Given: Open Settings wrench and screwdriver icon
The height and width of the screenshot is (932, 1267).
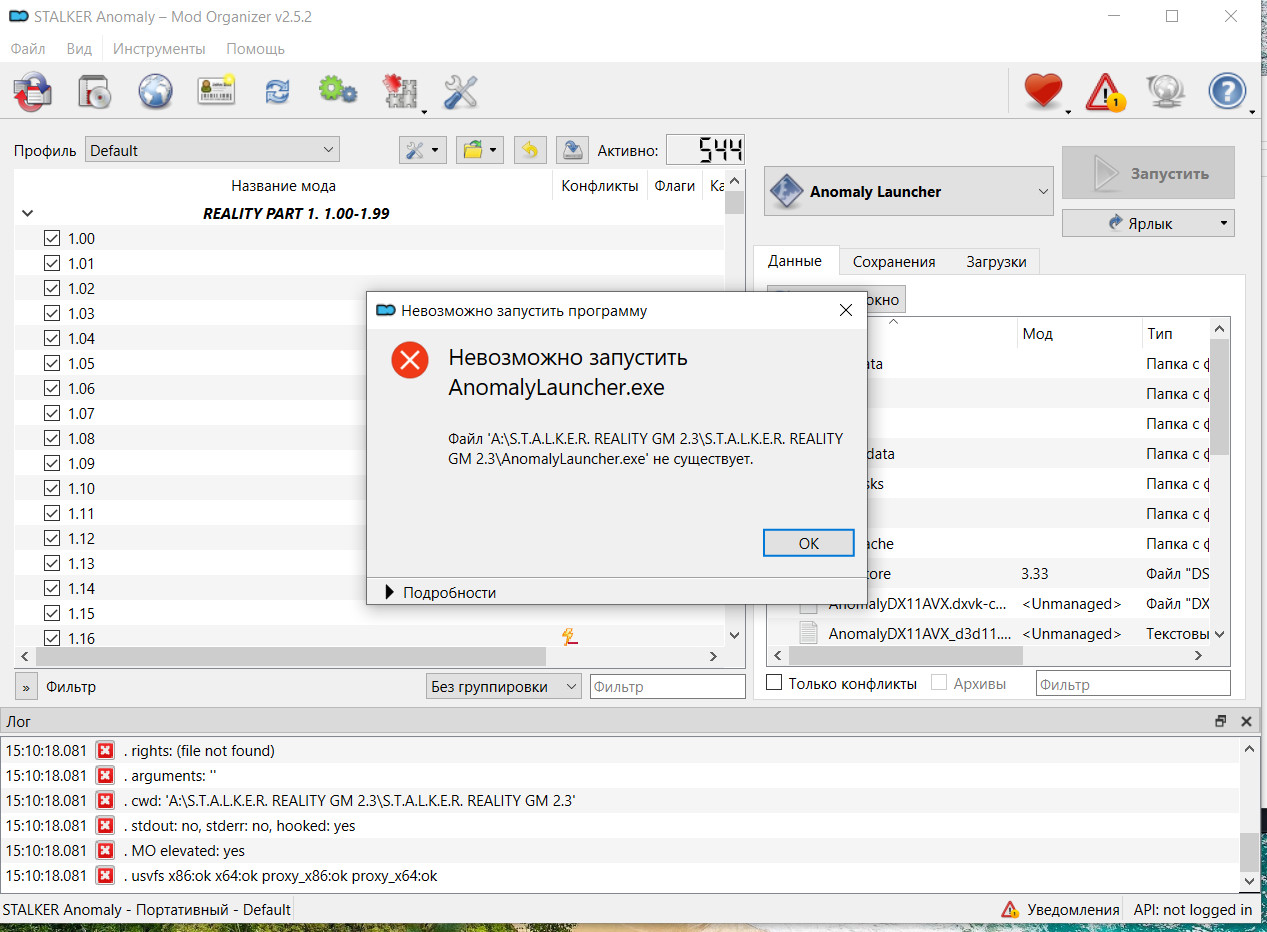Looking at the screenshot, I should (460, 93).
